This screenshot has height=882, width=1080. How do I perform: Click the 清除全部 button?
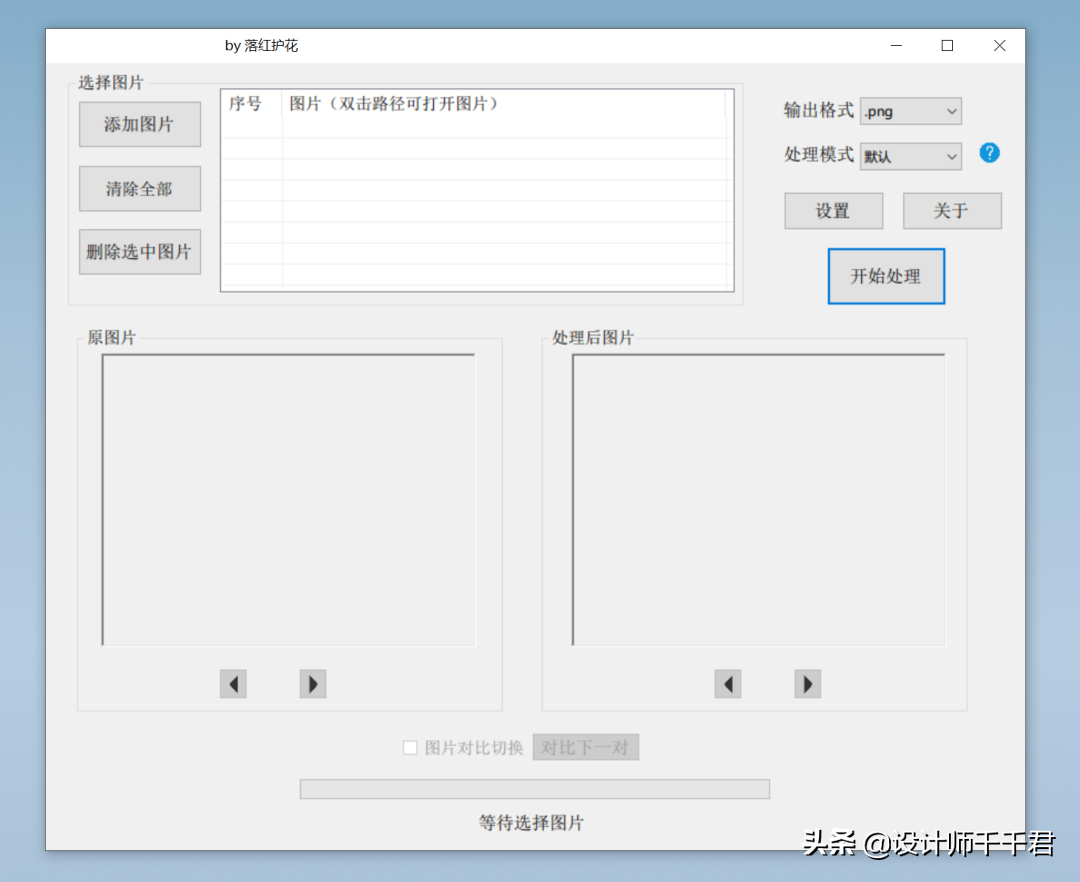[x=139, y=188]
